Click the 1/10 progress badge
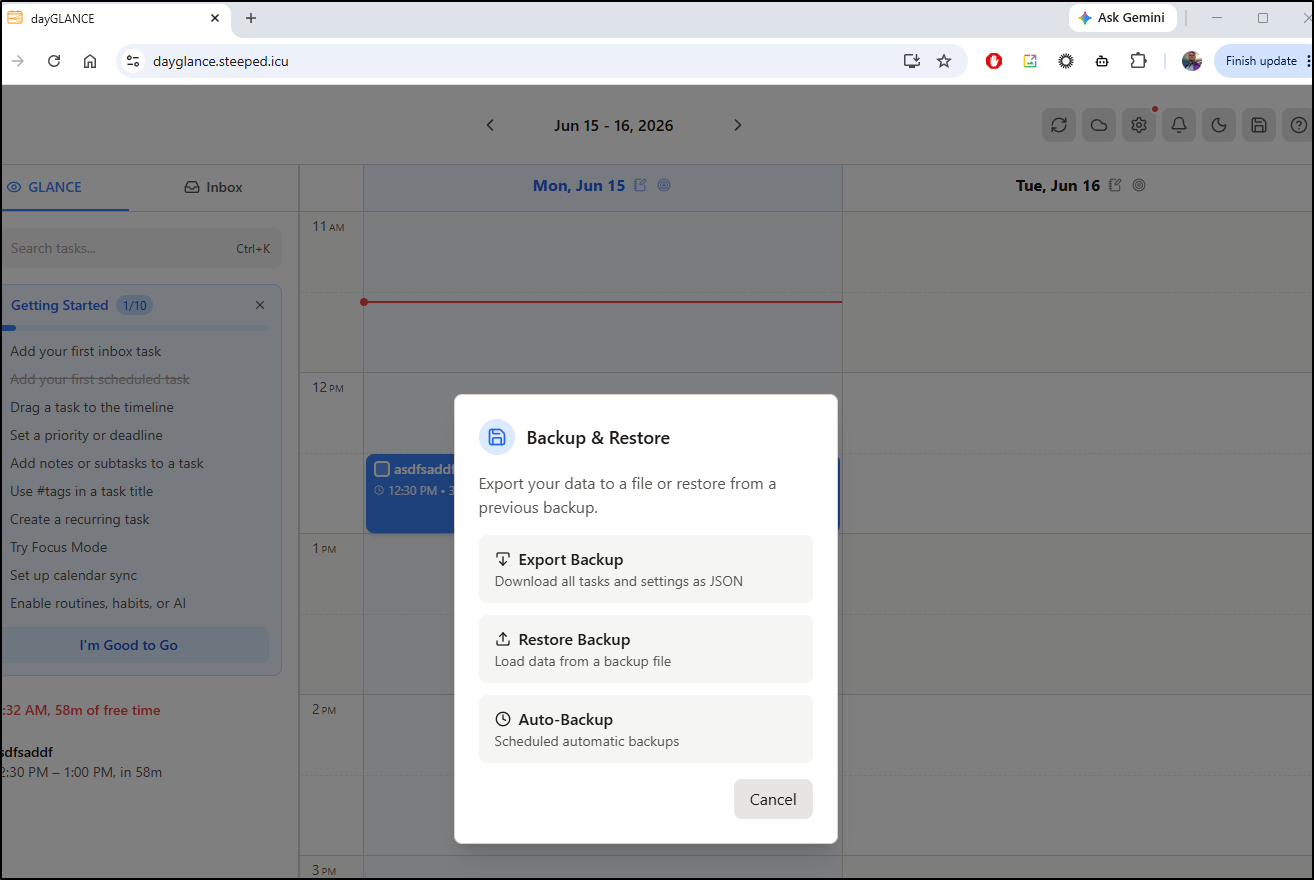The width and height of the screenshot is (1314, 880). [x=134, y=305]
